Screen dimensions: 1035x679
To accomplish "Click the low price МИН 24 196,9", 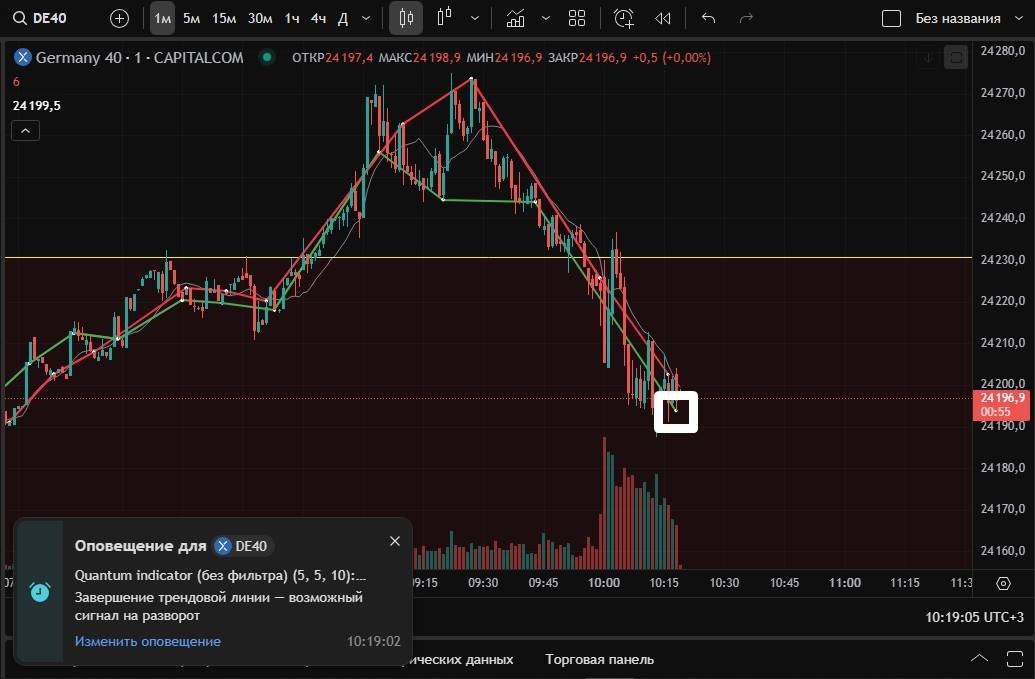I will (x=504, y=57).
